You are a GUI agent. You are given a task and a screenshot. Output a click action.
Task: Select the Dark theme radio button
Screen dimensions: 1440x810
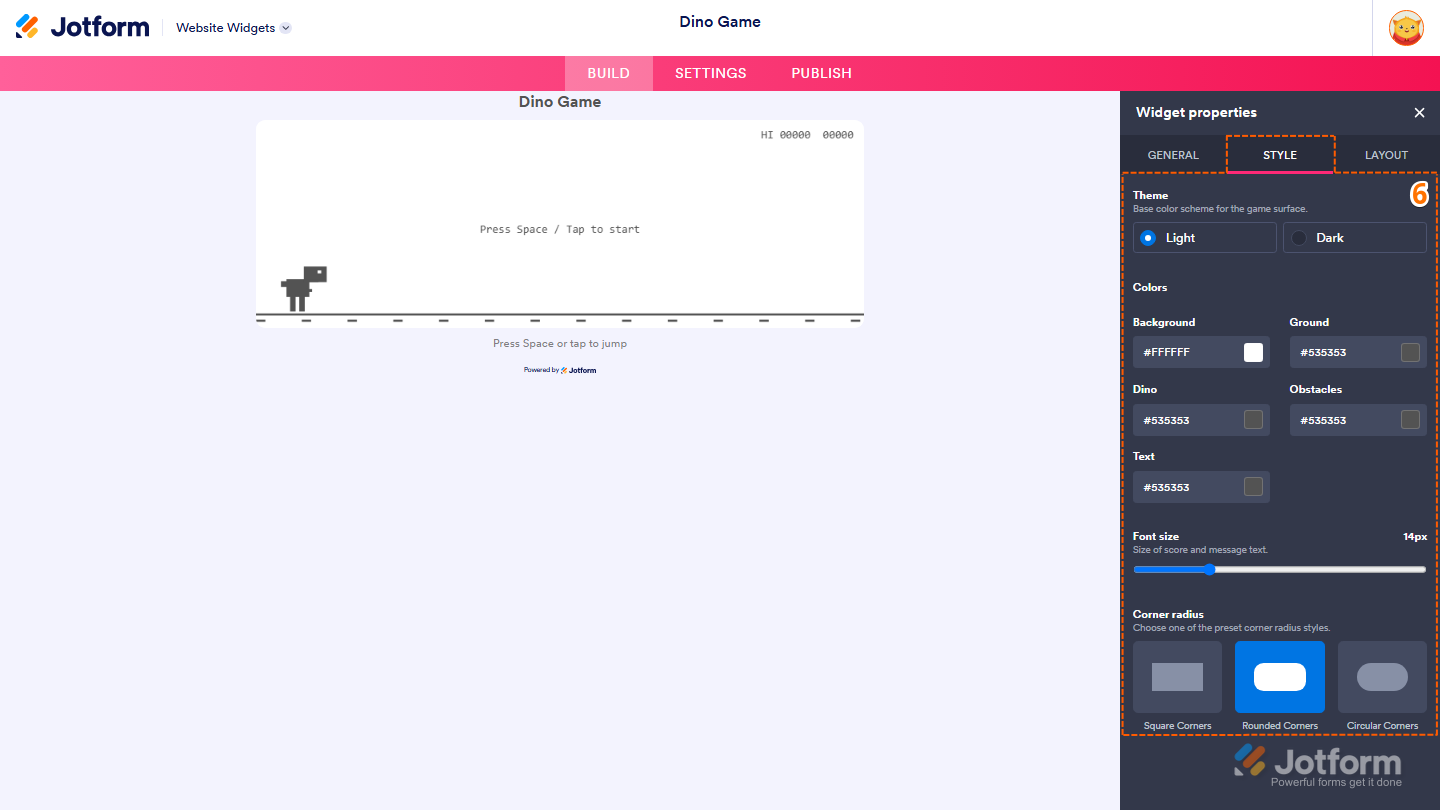(x=1355, y=238)
